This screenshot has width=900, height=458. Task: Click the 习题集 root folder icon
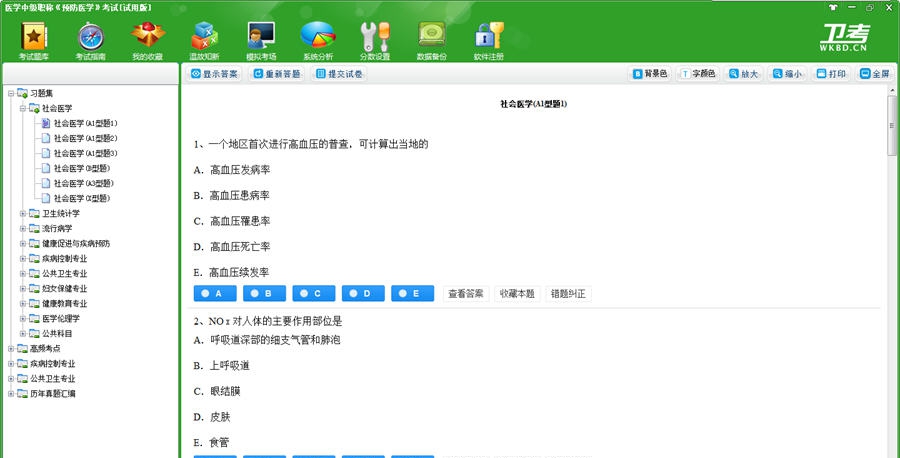[x=22, y=93]
